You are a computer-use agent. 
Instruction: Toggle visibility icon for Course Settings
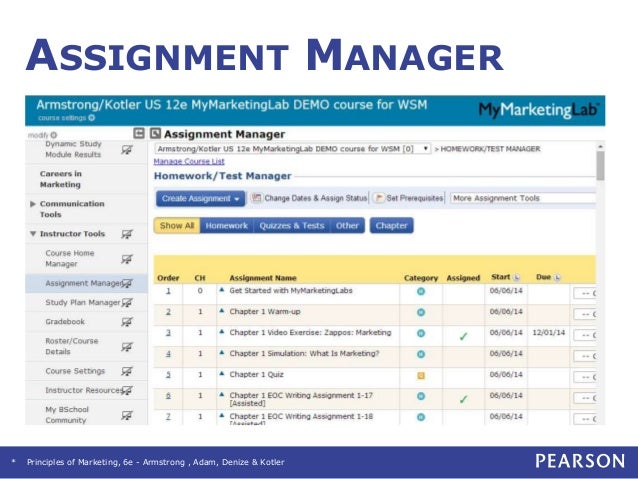127,371
